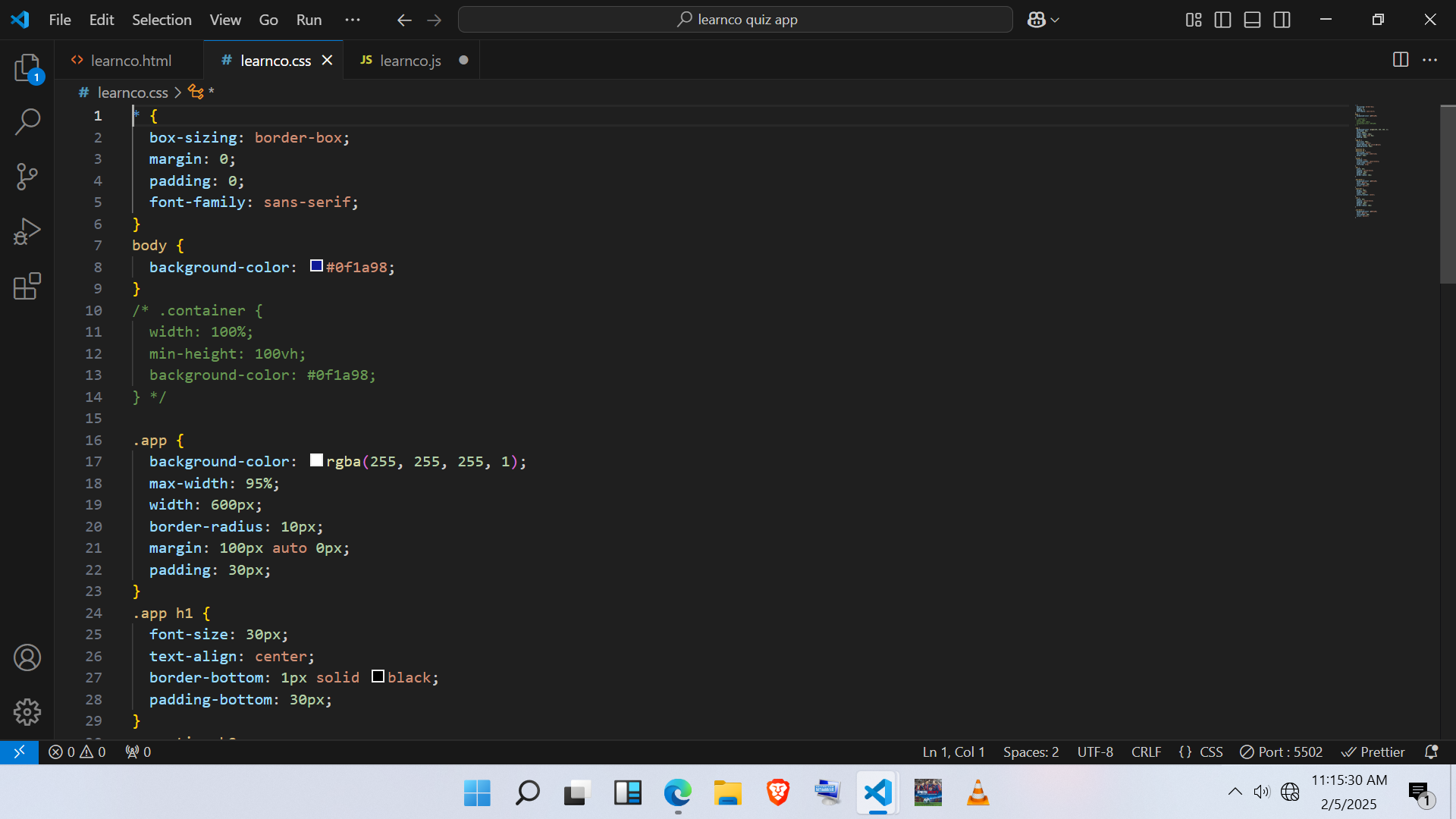Open the Manage settings gear

(27, 712)
